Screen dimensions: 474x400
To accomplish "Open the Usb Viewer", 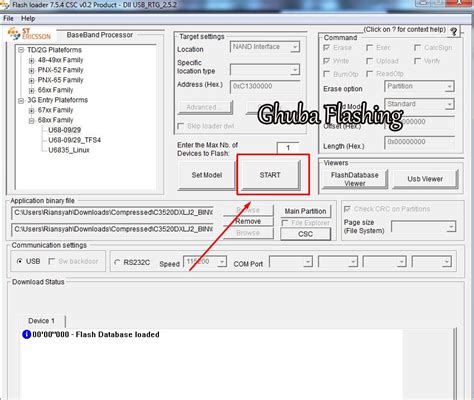I will click(425, 179).
